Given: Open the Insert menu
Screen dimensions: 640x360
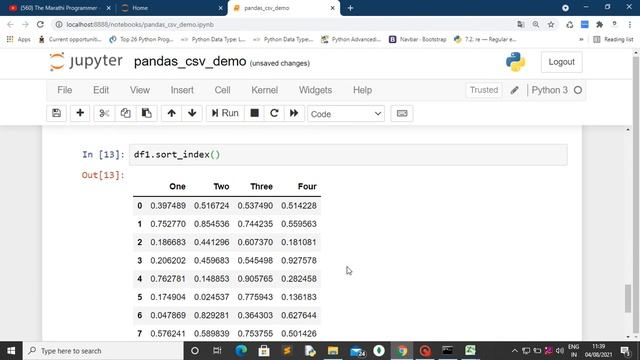Looking at the screenshot, I should [x=182, y=90].
